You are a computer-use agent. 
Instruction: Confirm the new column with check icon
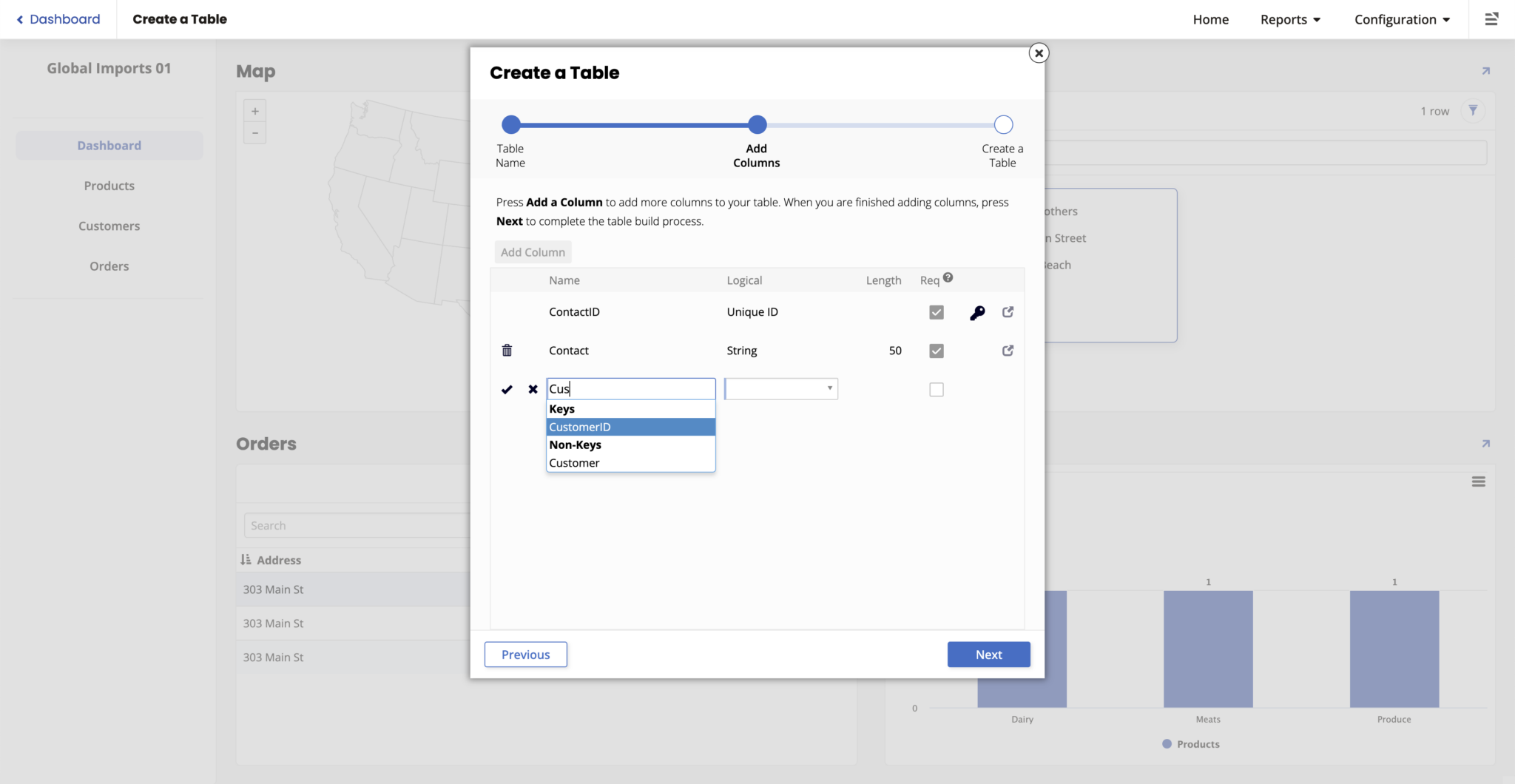point(507,389)
